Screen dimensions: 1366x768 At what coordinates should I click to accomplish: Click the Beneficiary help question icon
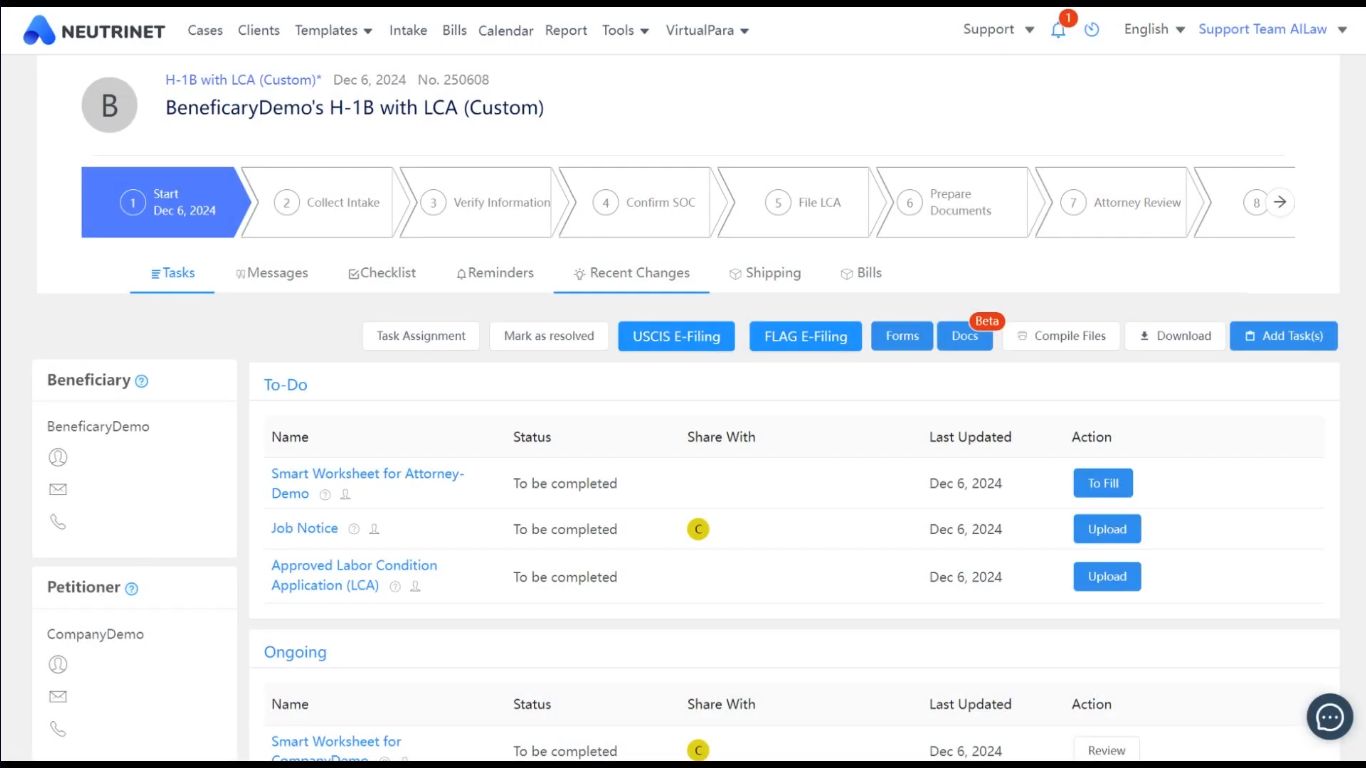[141, 381]
